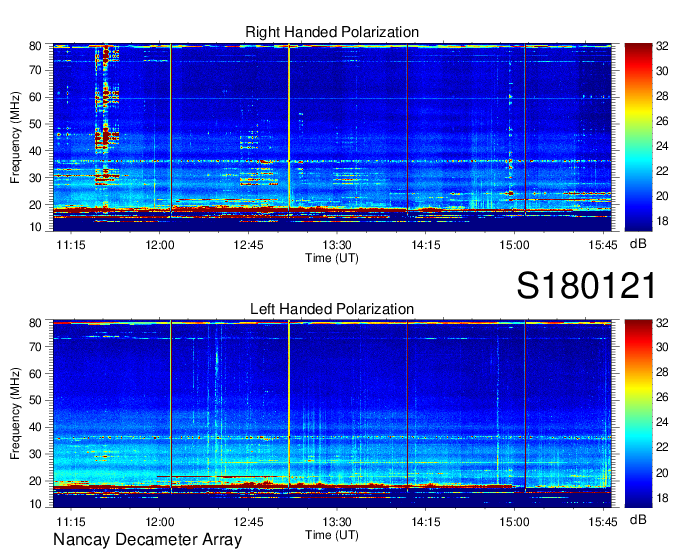Select the large "S180121" label
680x552 pixels.
[586, 285]
